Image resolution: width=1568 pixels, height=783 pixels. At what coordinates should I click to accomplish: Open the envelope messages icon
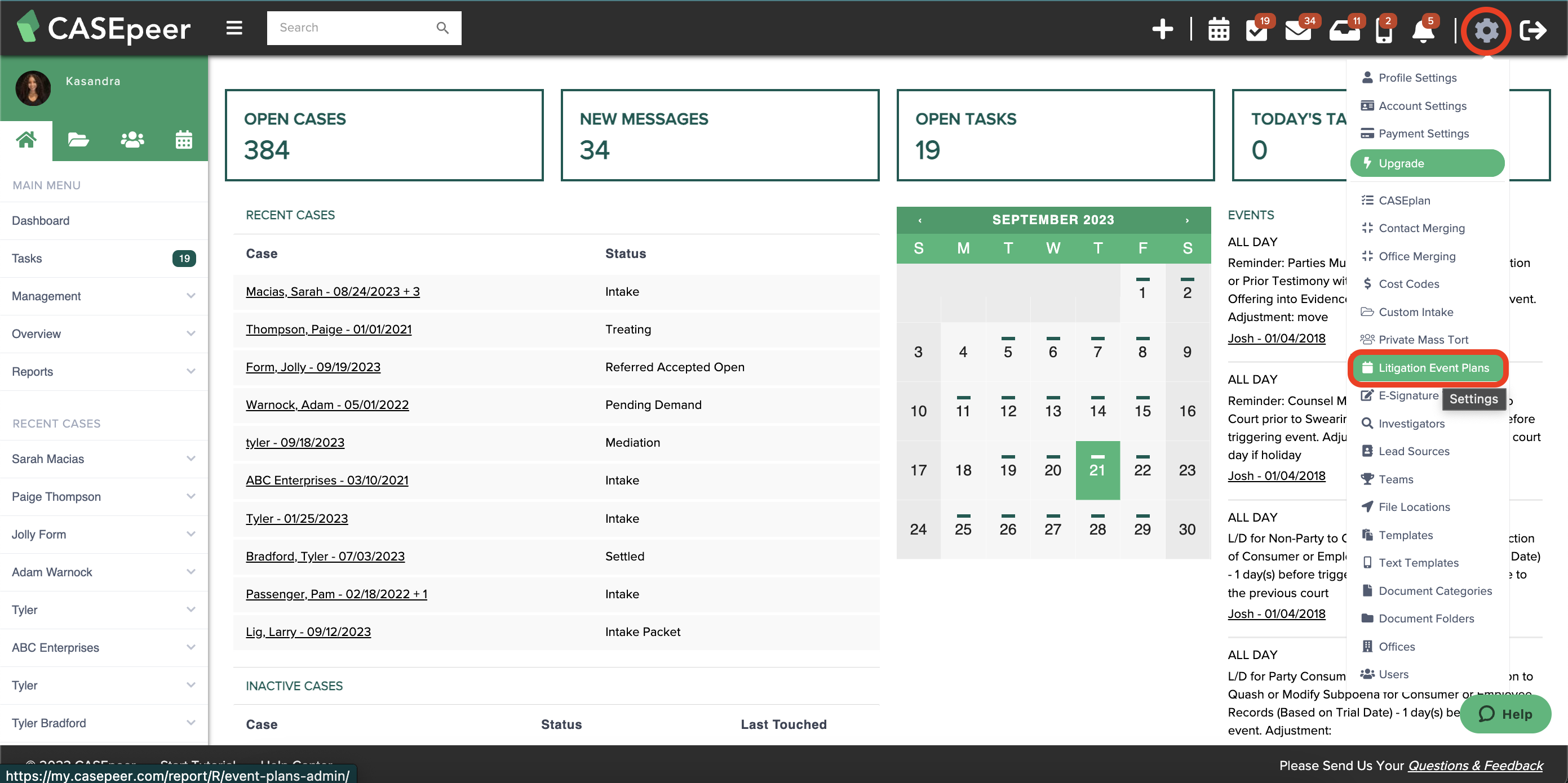[x=1297, y=30]
